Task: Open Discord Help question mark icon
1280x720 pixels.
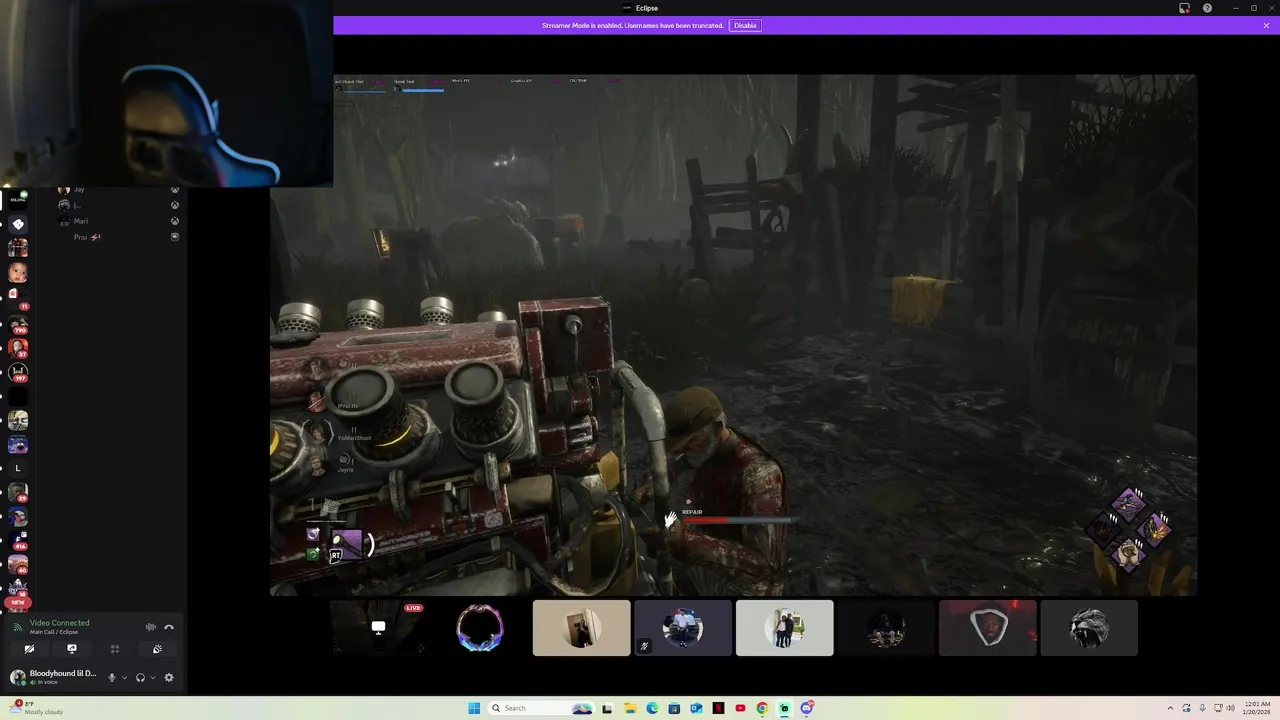Action: click(1207, 8)
